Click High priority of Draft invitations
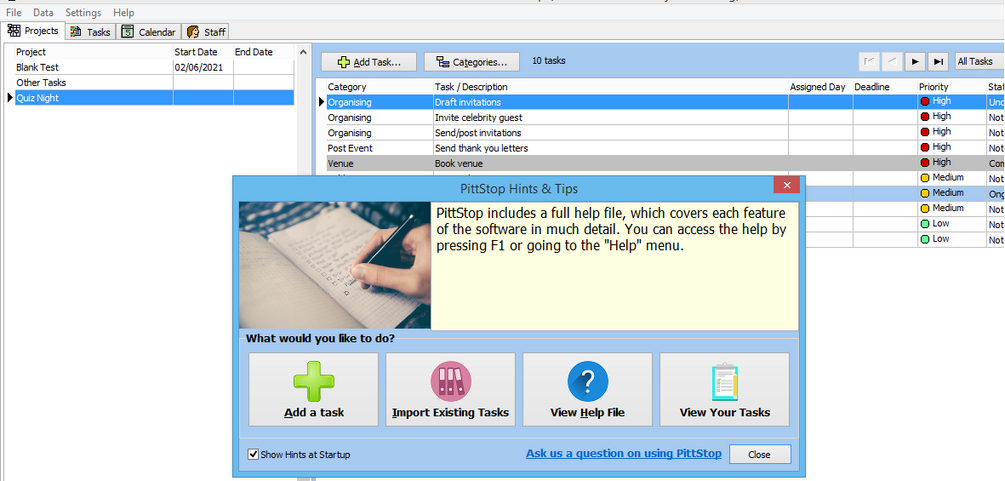Viewport: 1005px width, 481px height. pos(952,101)
